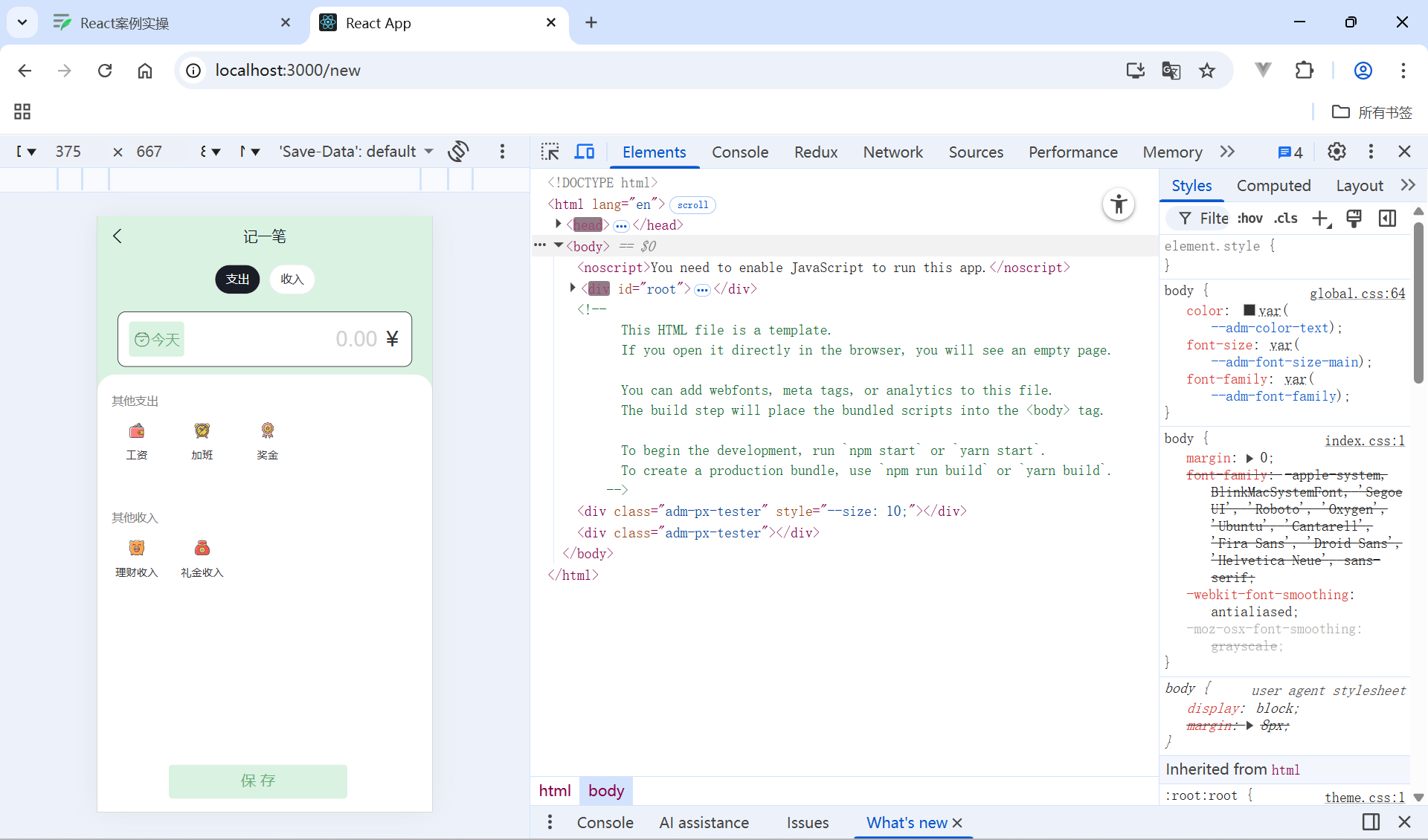
Task: Click the rotate screen icon
Action: [458, 152]
